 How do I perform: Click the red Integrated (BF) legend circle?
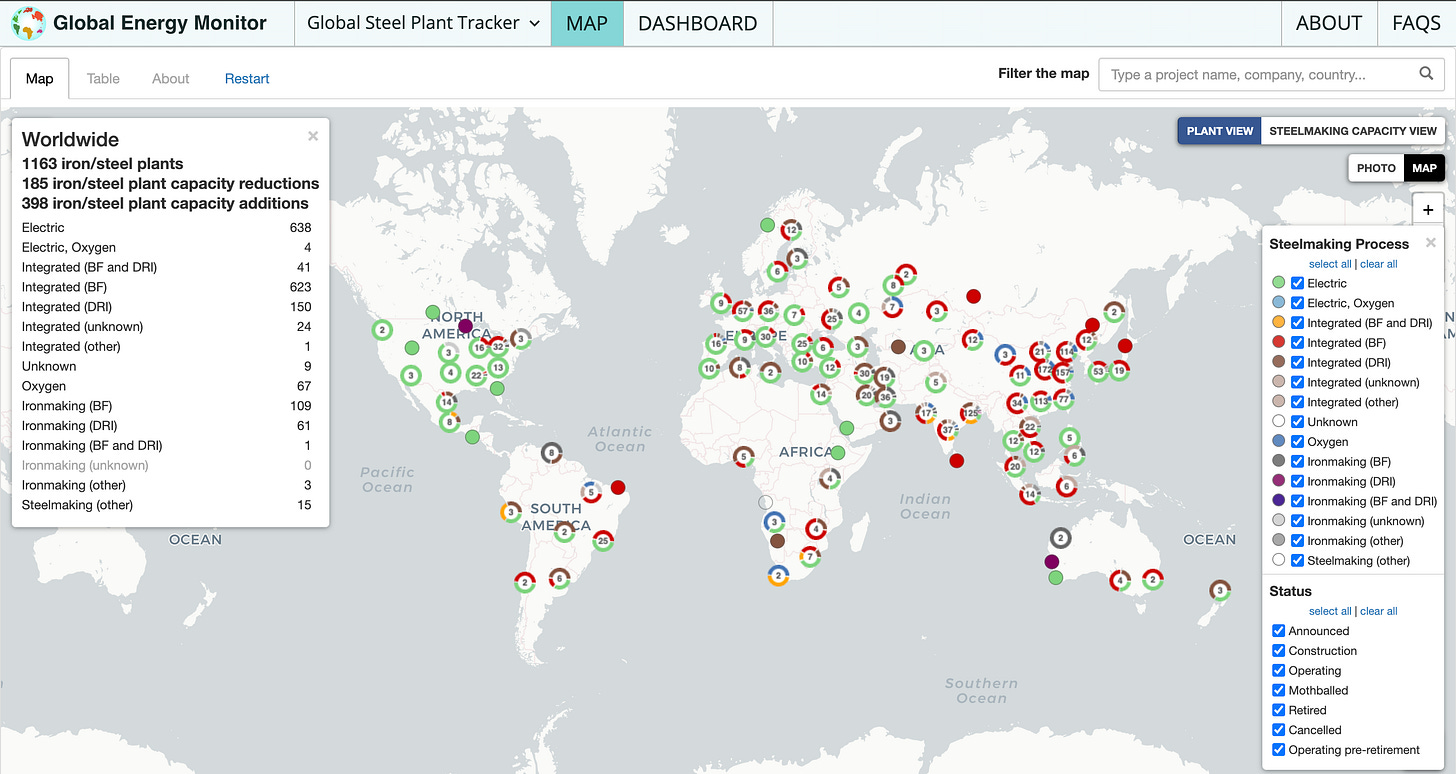click(1279, 343)
